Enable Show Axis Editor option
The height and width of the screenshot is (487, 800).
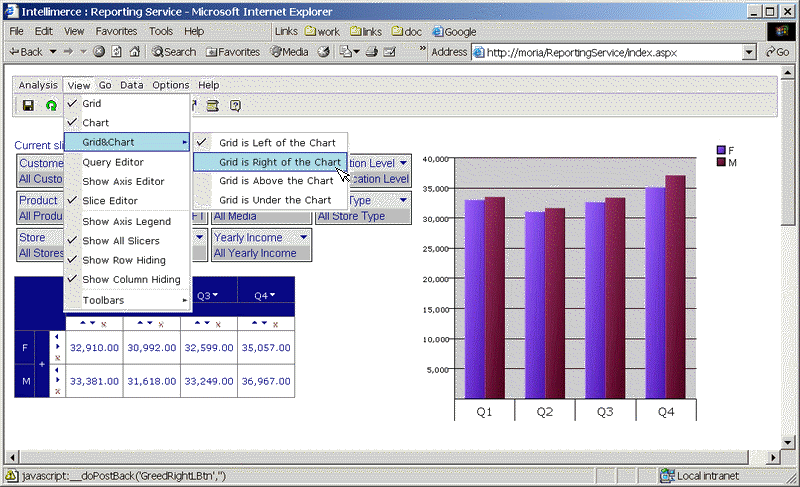pyautogui.click(x=127, y=182)
